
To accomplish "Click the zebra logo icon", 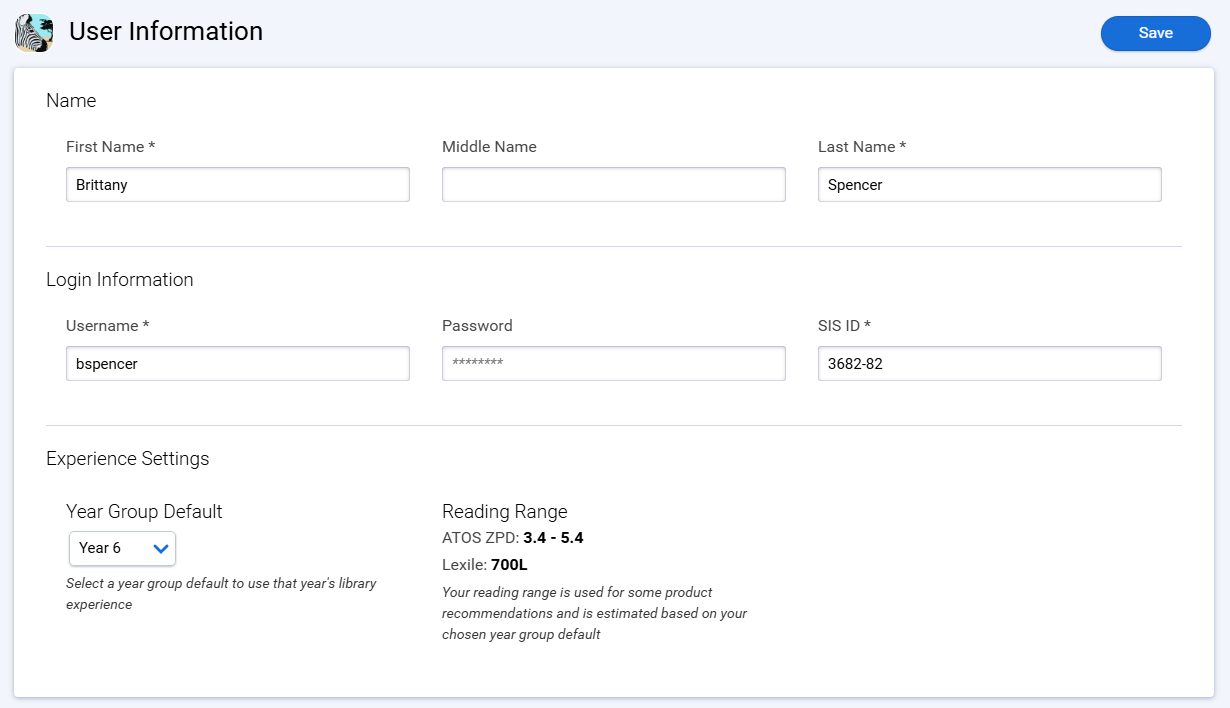I will (34, 33).
